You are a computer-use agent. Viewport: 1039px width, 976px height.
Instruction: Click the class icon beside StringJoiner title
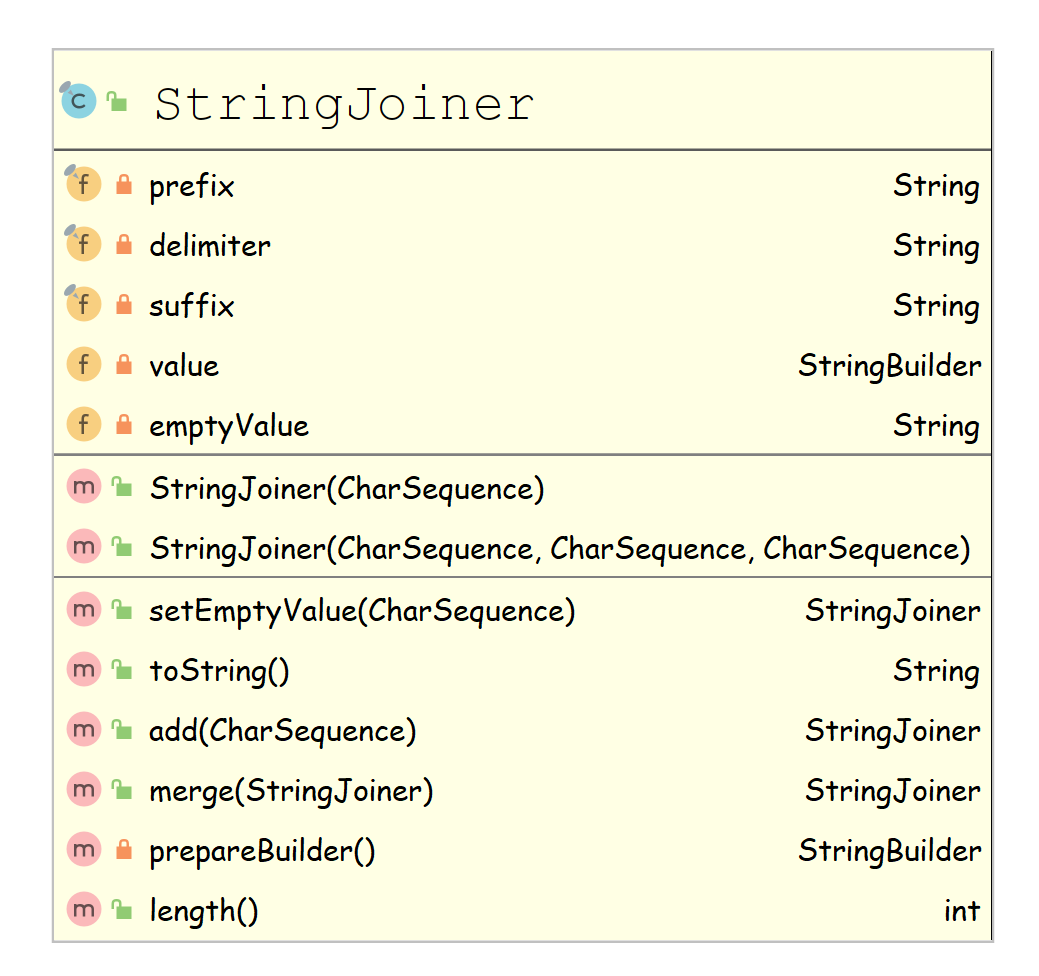[x=79, y=101]
